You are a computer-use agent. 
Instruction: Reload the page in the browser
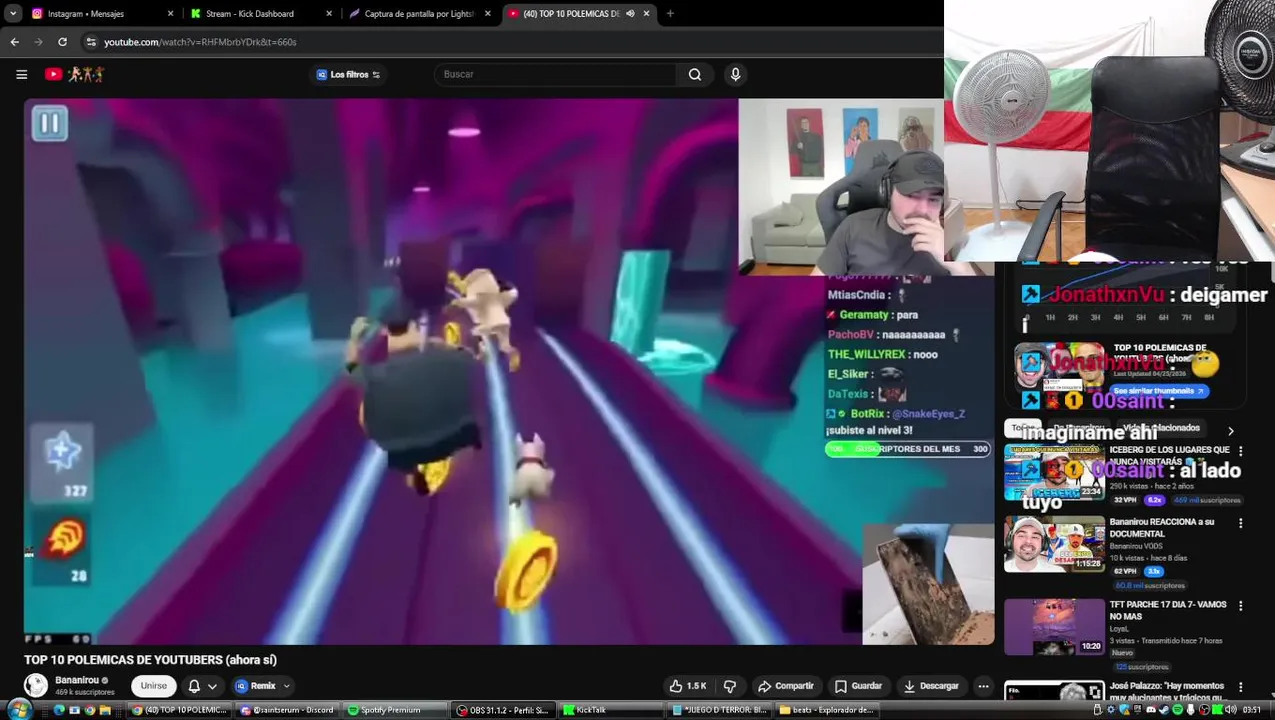click(62, 42)
